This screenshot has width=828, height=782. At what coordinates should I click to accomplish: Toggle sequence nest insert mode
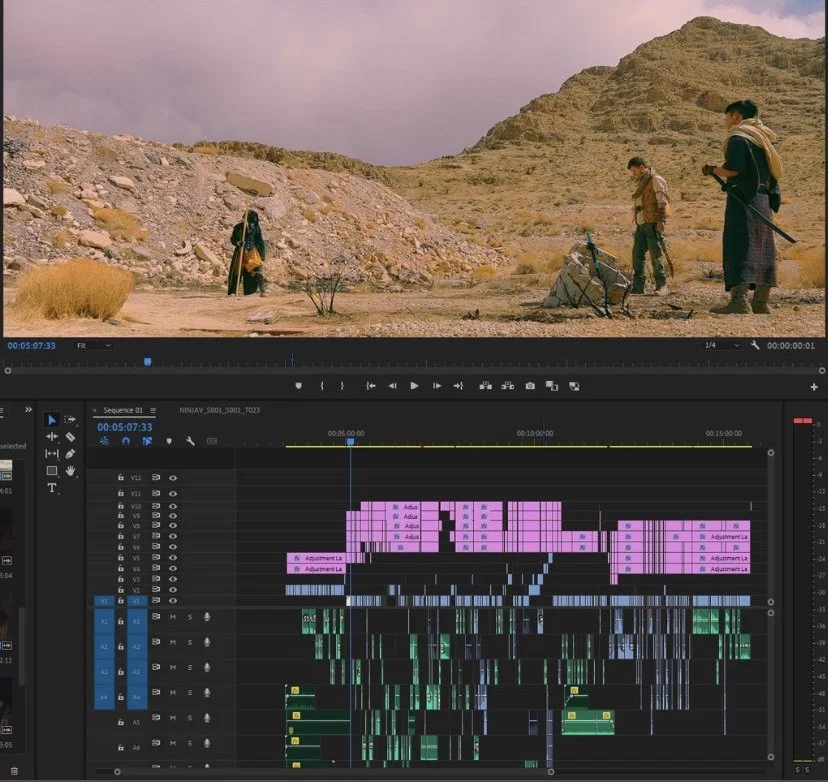(104, 441)
